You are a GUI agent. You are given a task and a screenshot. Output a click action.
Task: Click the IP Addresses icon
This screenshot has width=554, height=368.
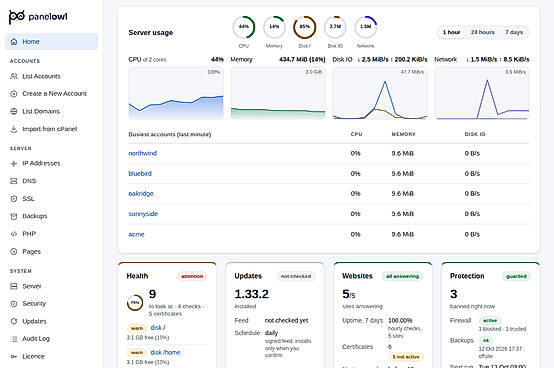[x=14, y=164]
